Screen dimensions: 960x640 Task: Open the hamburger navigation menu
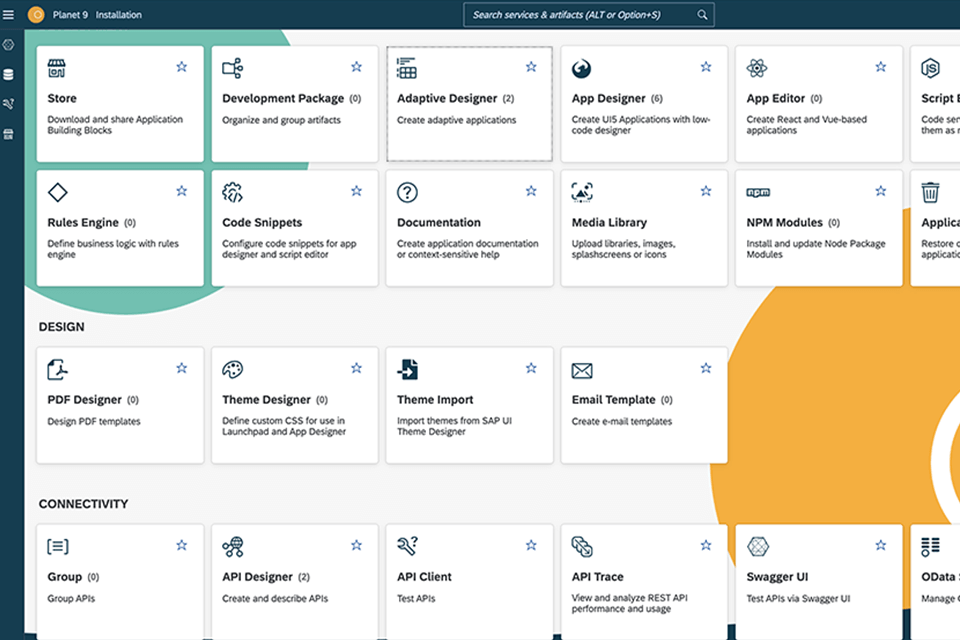point(8,15)
